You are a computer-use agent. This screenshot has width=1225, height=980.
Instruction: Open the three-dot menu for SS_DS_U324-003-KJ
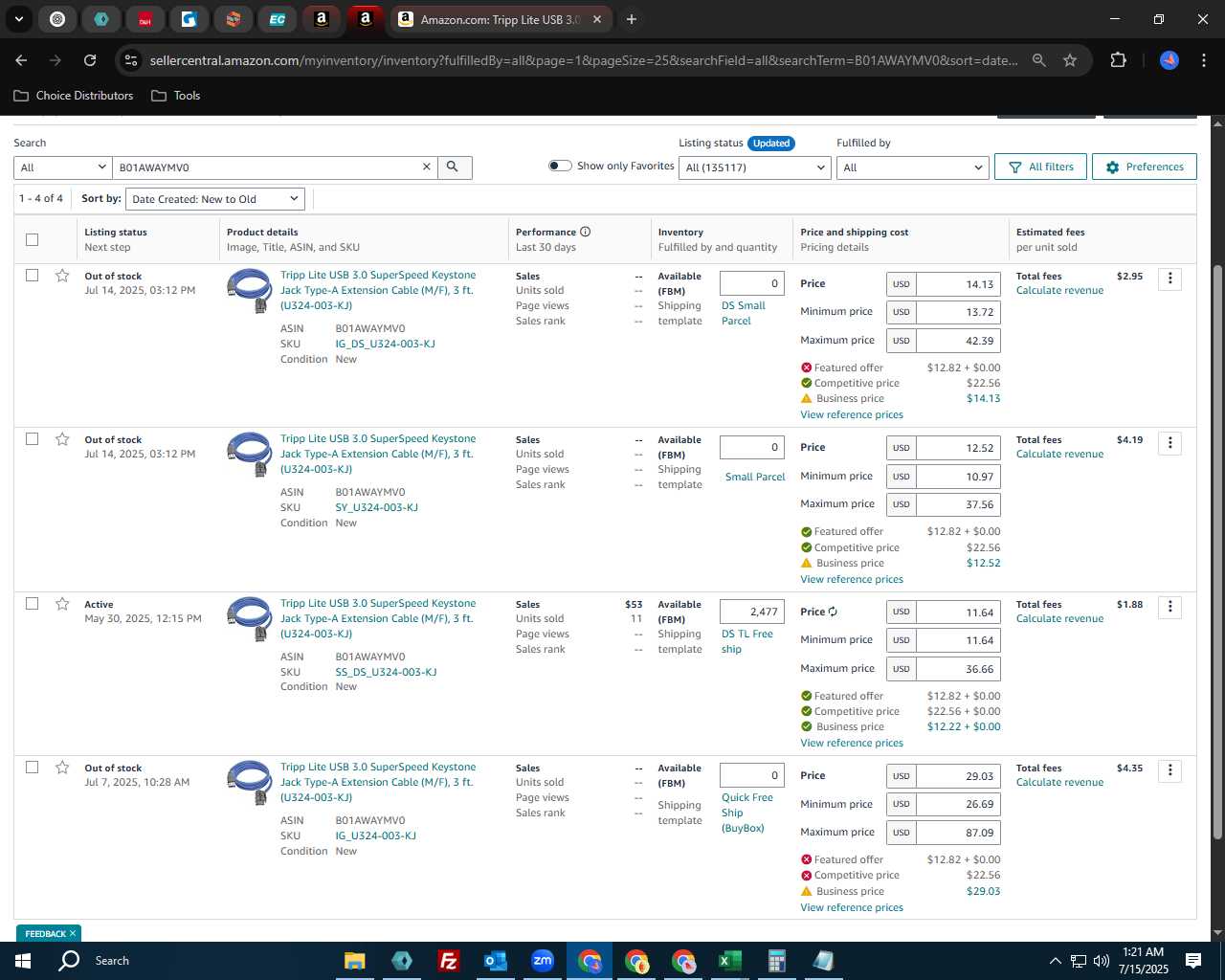(1169, 607)
